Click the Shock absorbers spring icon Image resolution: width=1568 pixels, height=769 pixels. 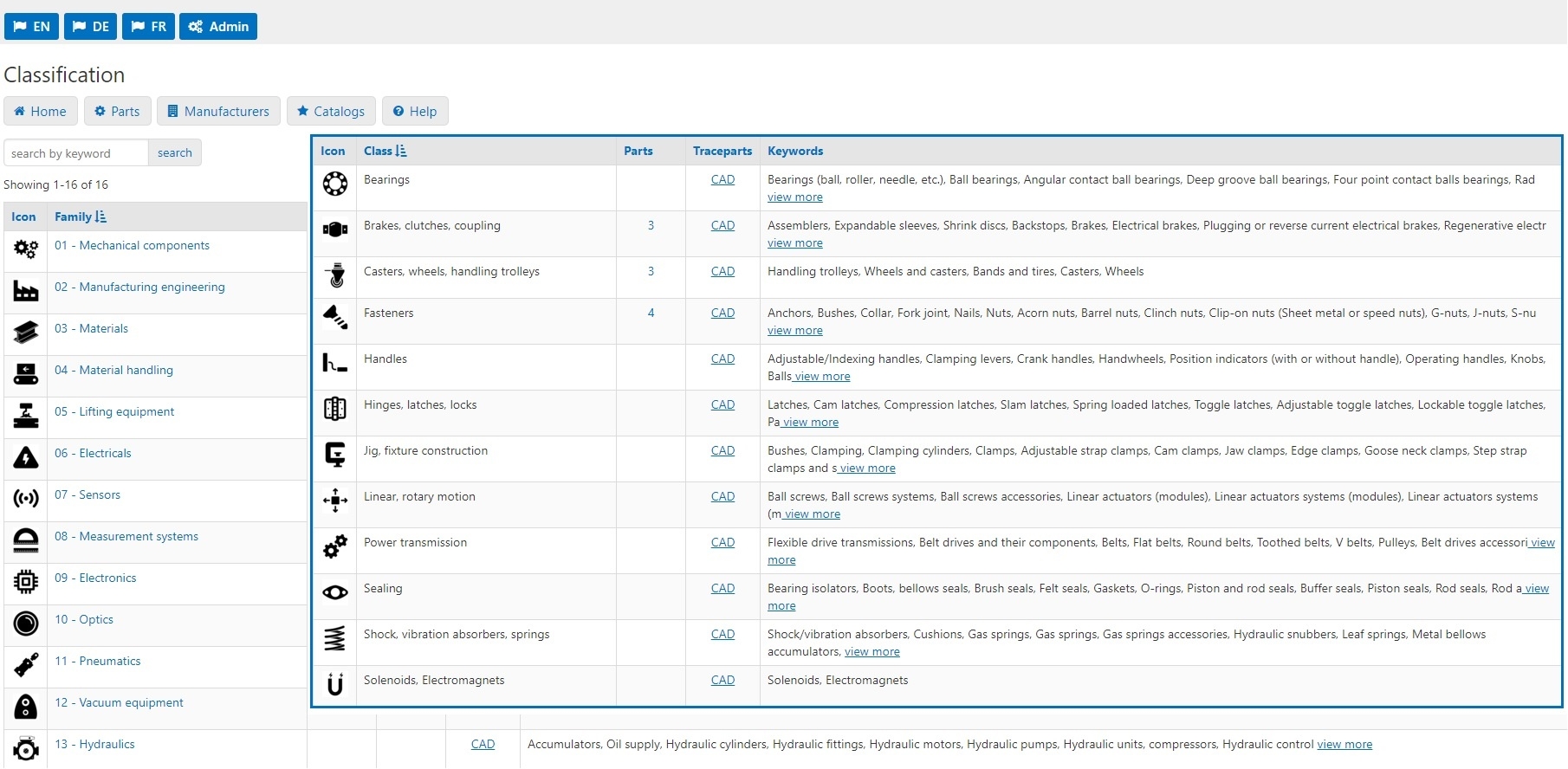(334, 638)
